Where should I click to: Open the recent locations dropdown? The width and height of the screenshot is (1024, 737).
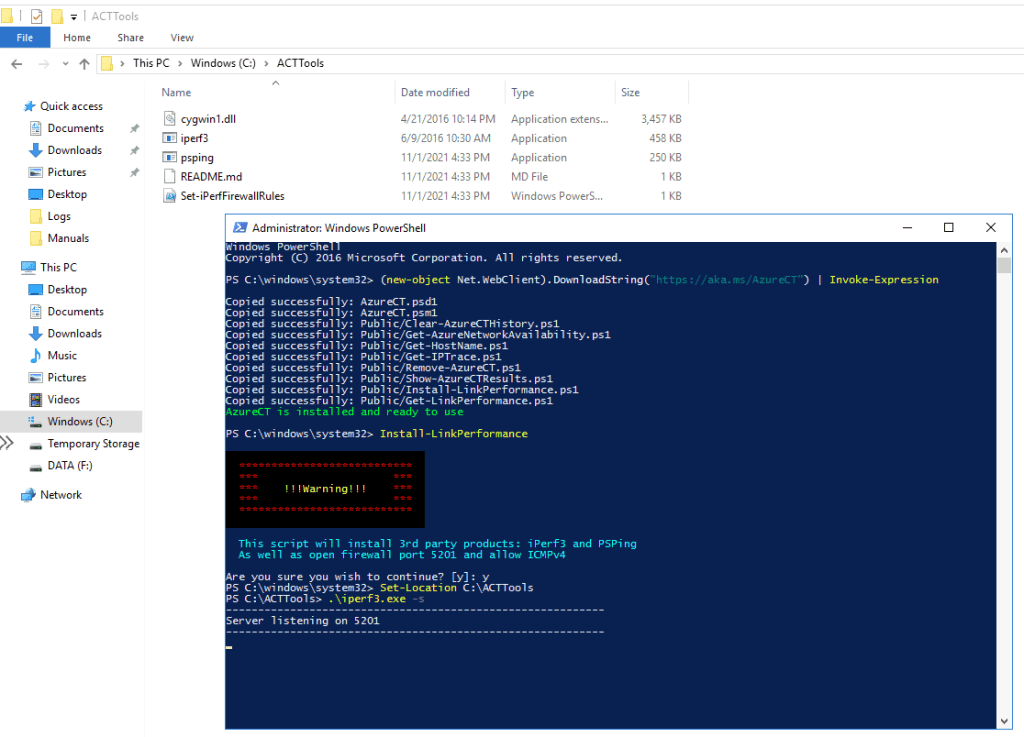65,63
